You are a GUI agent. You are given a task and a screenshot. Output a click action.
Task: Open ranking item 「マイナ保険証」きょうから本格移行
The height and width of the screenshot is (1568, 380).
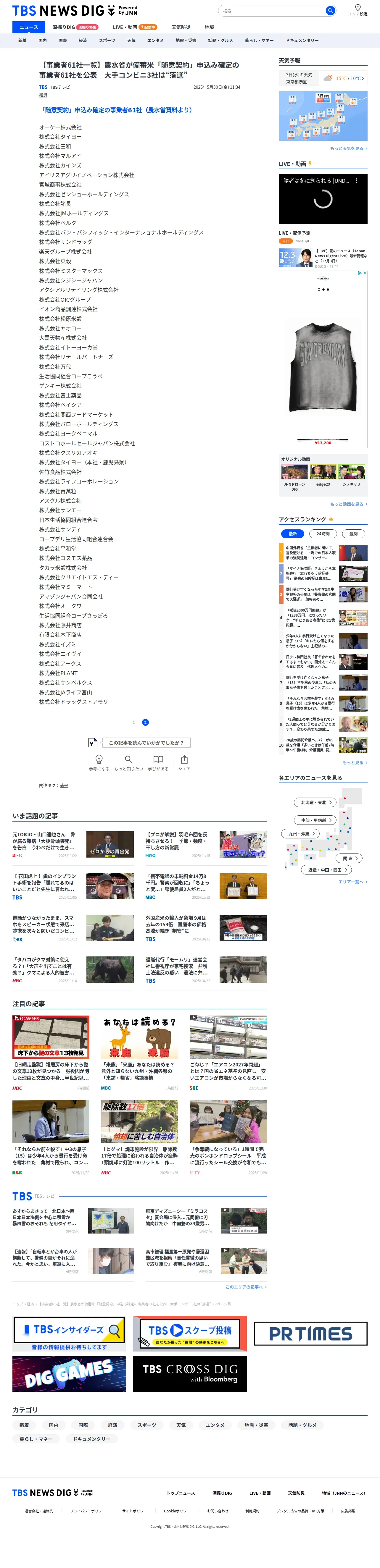323,573
